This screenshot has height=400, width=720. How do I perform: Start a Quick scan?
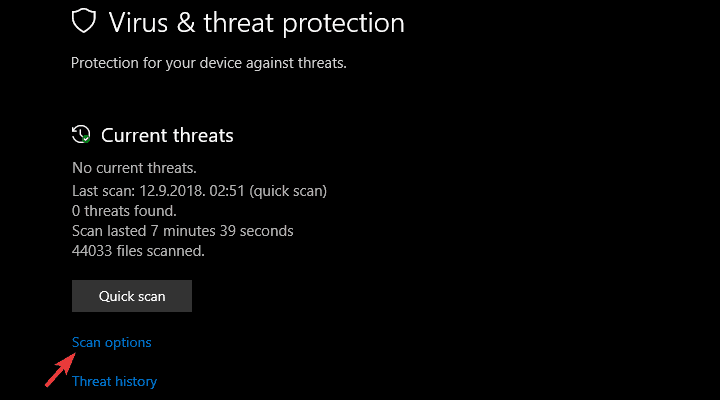coord(132,296)
